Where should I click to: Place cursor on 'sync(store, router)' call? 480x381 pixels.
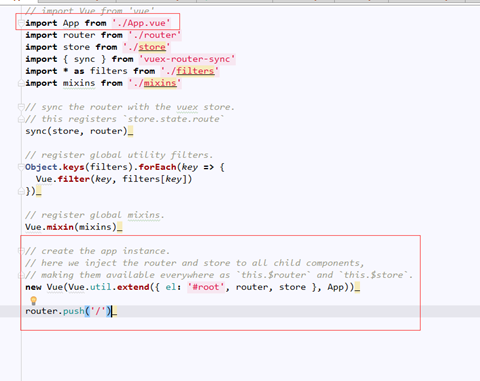point(76,131)
